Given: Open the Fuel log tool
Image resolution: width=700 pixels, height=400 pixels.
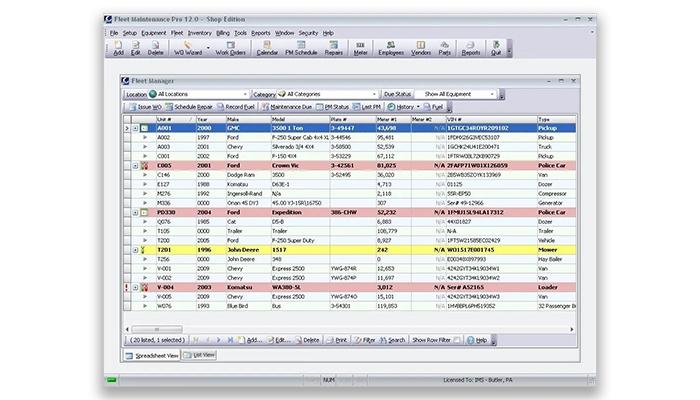Looking at the screenshot, I should 433,107.
